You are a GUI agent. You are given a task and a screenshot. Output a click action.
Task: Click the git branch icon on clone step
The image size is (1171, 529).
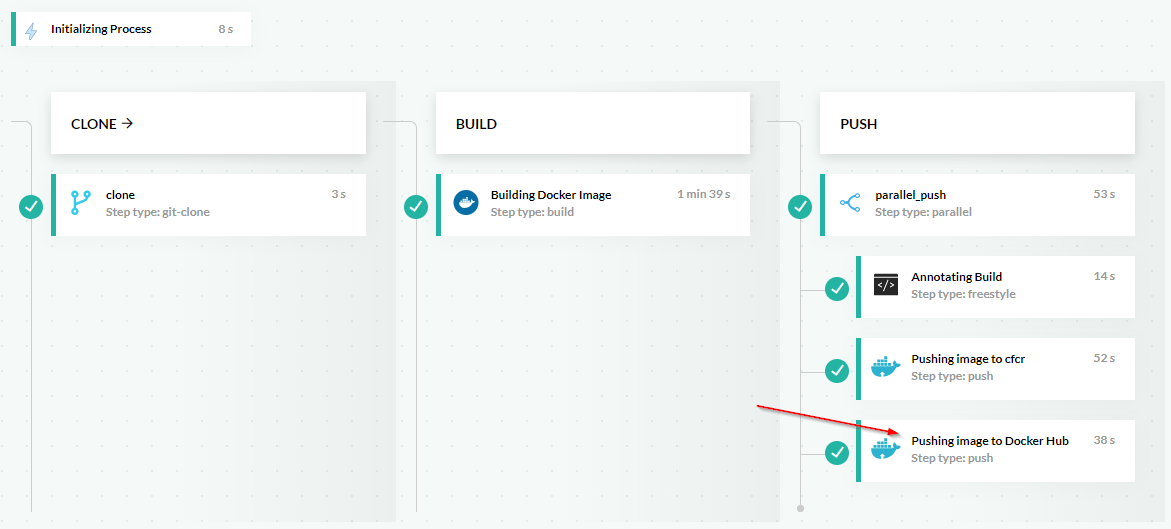pos(80,204)
